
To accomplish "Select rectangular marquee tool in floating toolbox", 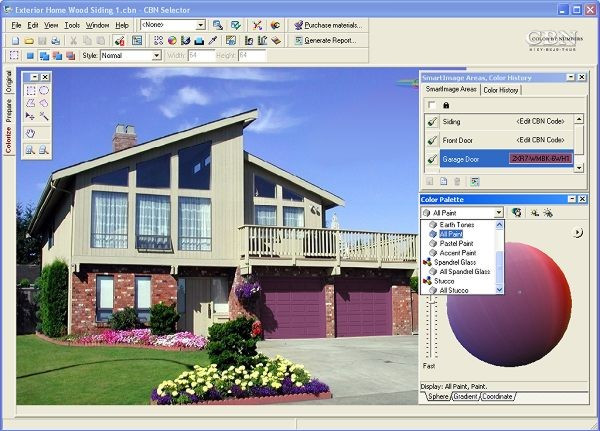I will (x=30, y=90).
